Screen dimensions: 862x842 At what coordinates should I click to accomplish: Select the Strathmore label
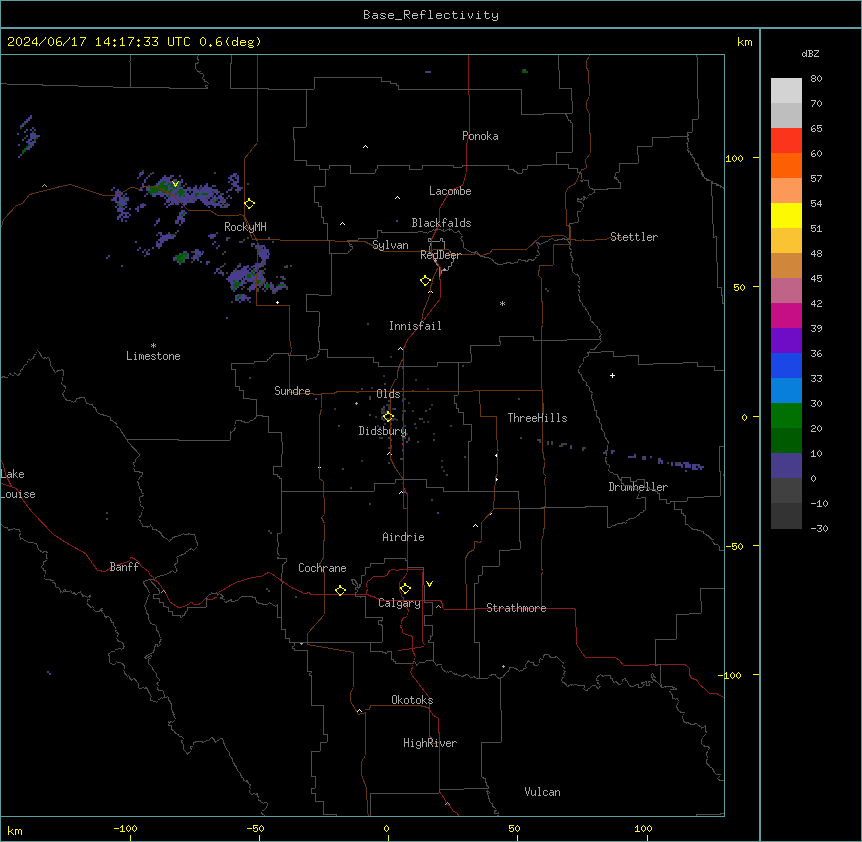pyautogui.click(x=516, y=608)
